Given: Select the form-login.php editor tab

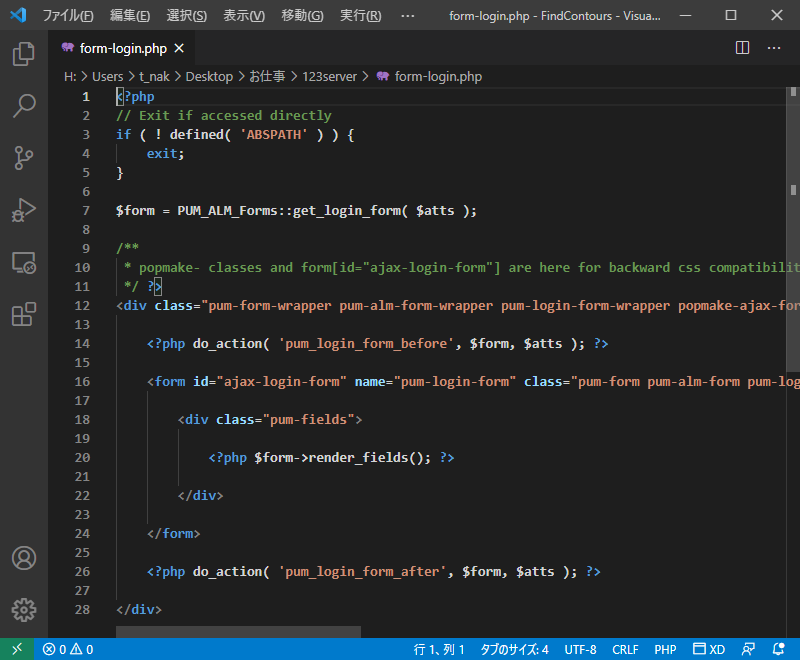Looking at the screenshot, I should pos(121,48).
